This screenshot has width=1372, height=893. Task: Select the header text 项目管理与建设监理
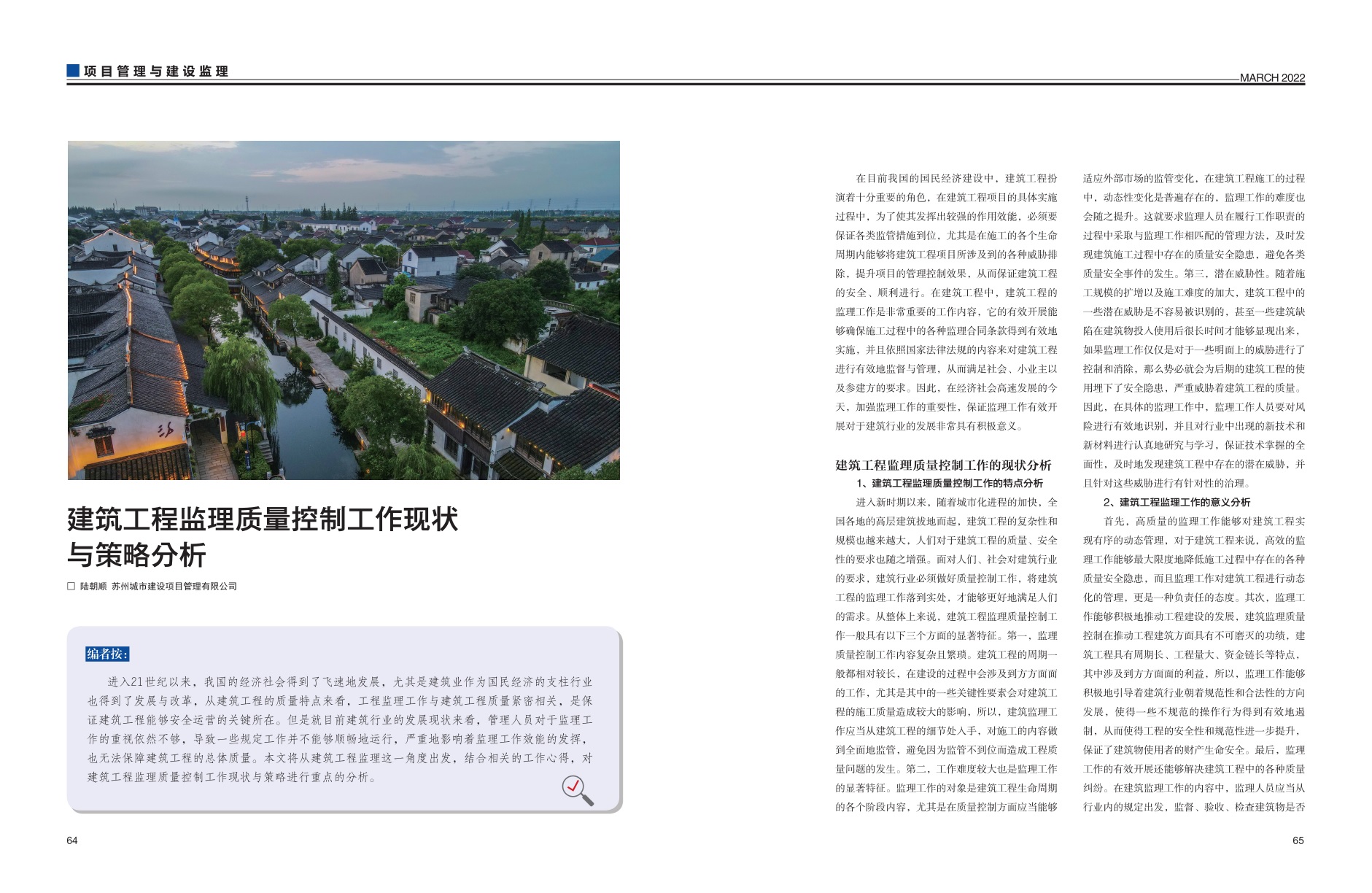(156, 71)
